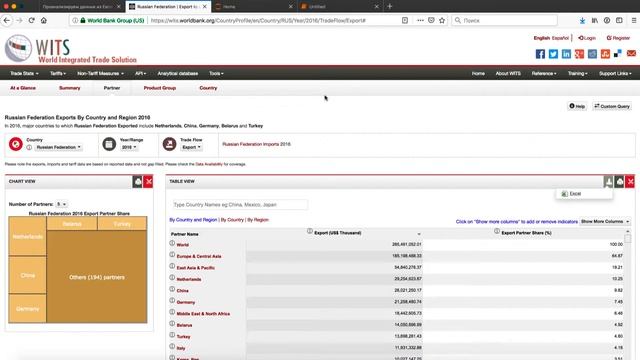Print the Chart View panel

tap(138, 182)
